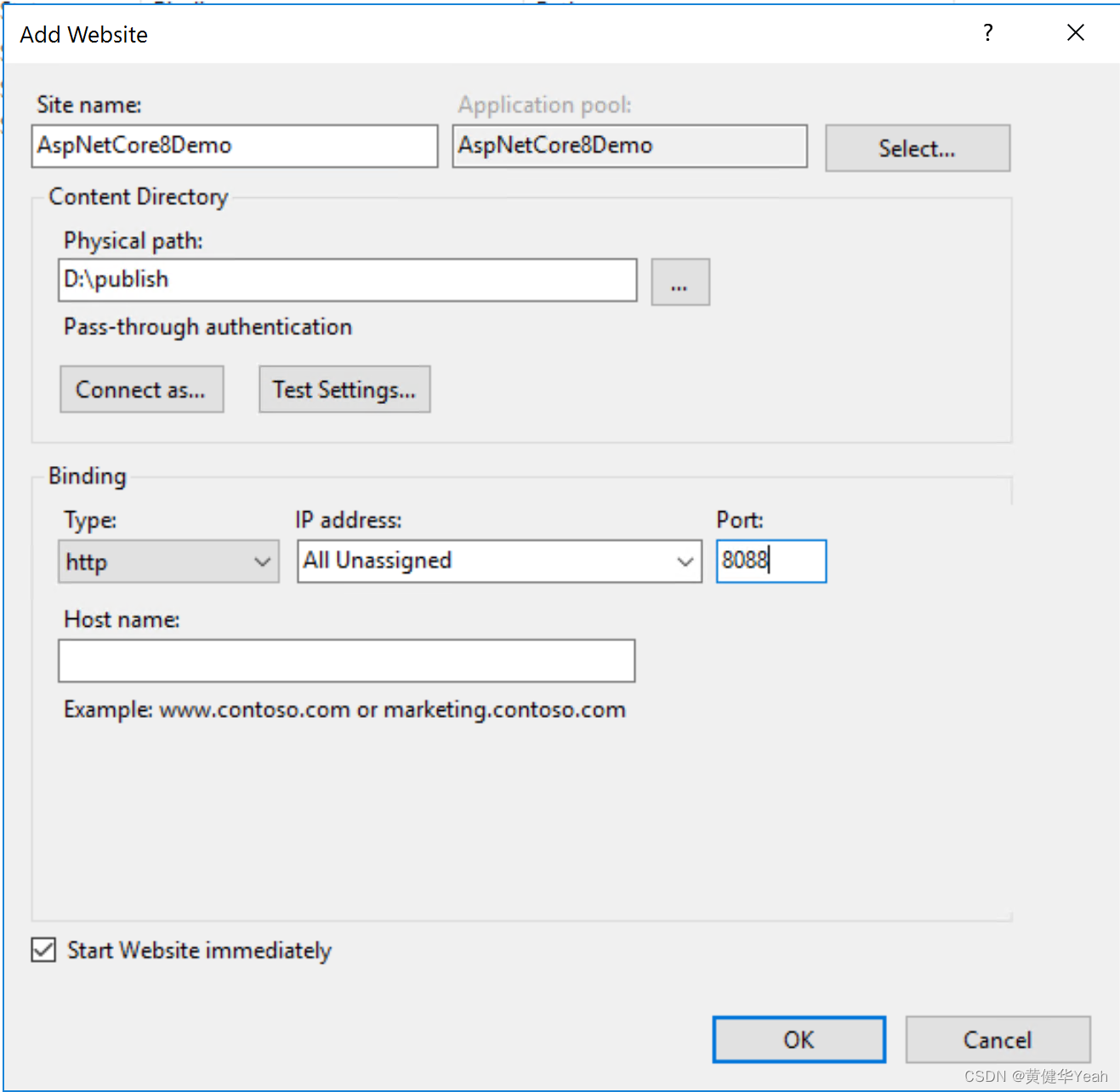Click the Site name field showing AspNetCore8Demo

(x=234, y=145)
